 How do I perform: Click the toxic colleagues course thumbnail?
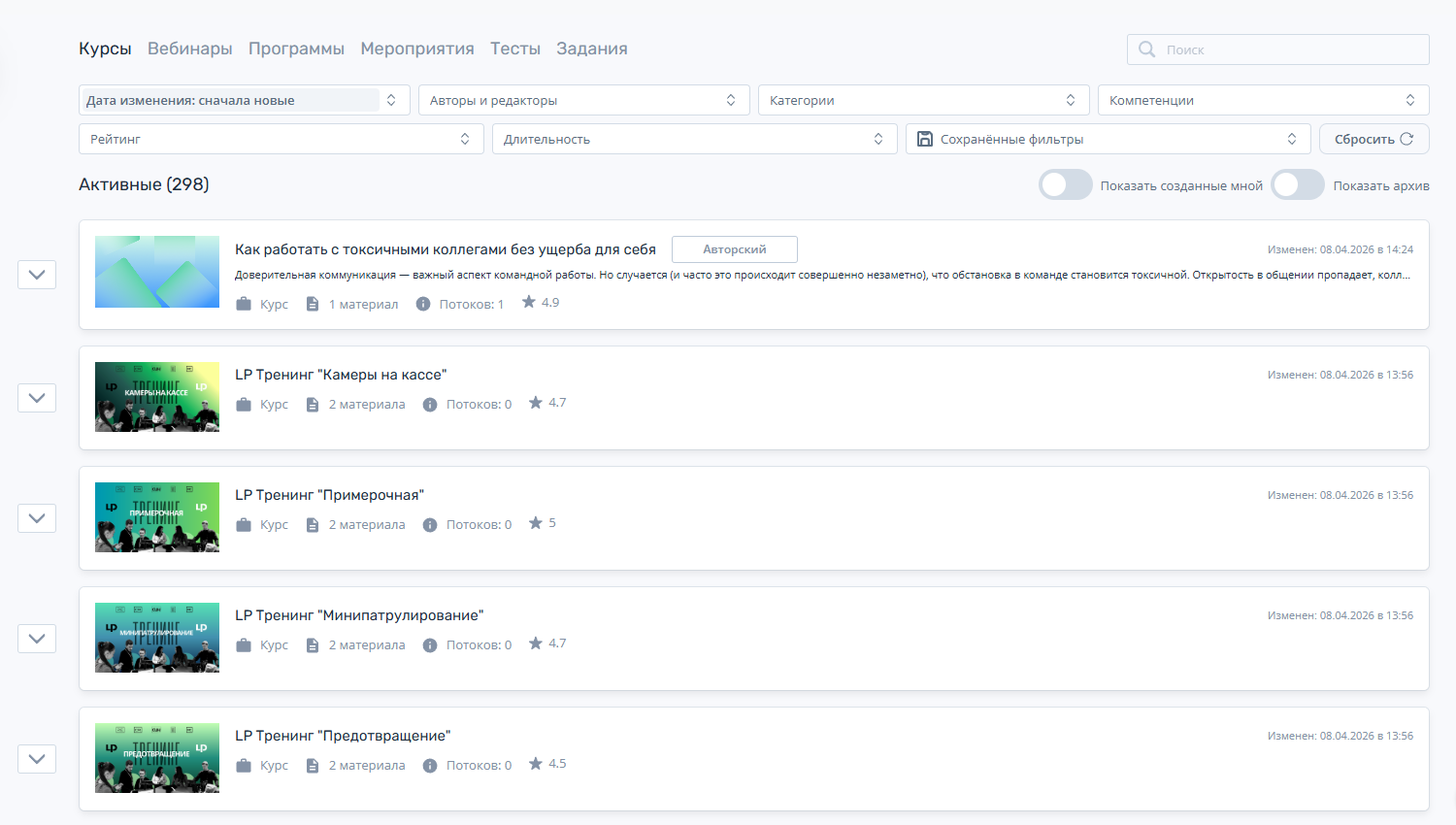pos(157,272)
